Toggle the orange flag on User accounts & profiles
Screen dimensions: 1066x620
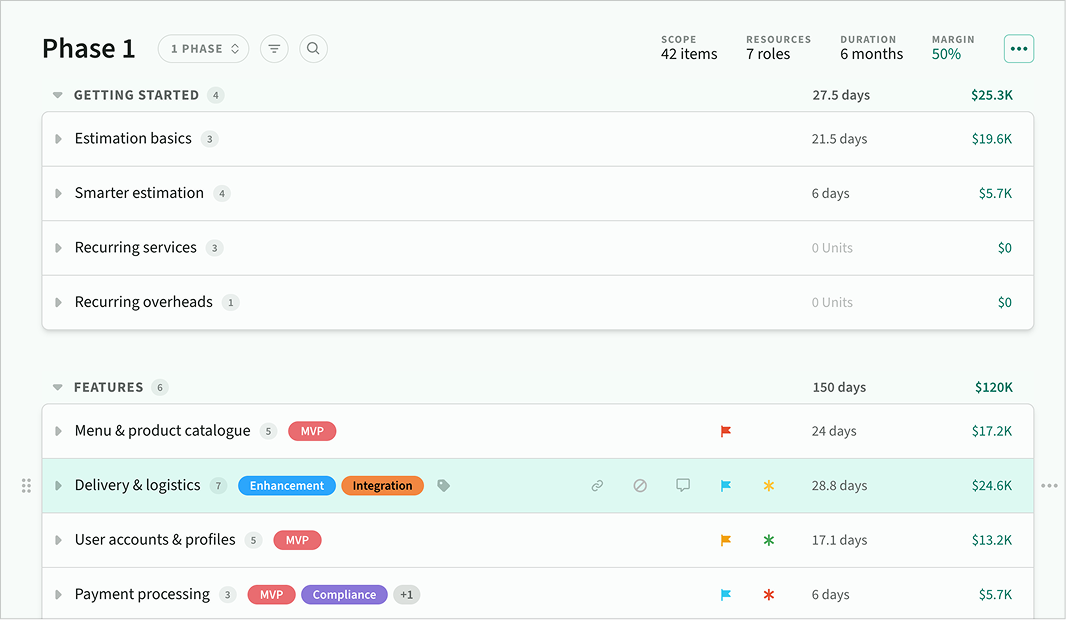tap(726, 540)
